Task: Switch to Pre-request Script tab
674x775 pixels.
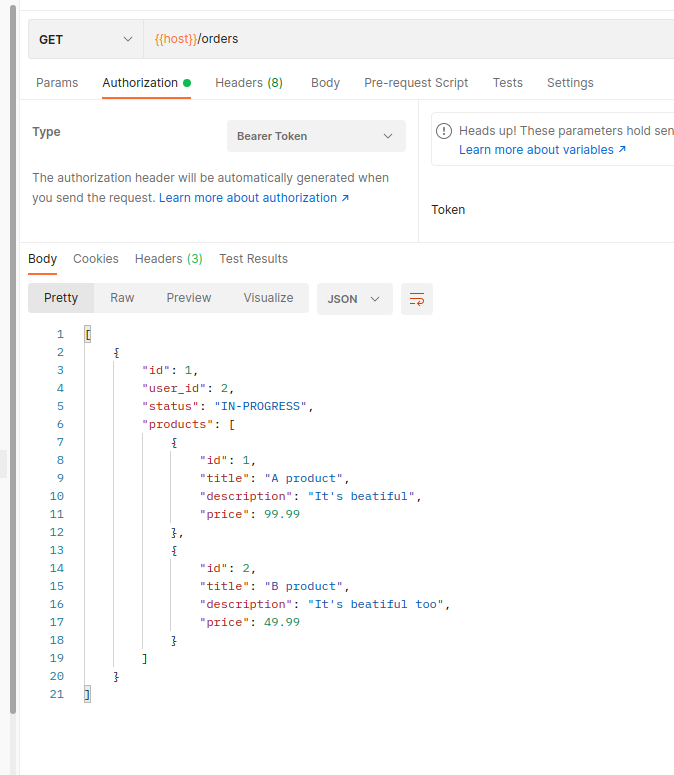Action: point(416,83)
